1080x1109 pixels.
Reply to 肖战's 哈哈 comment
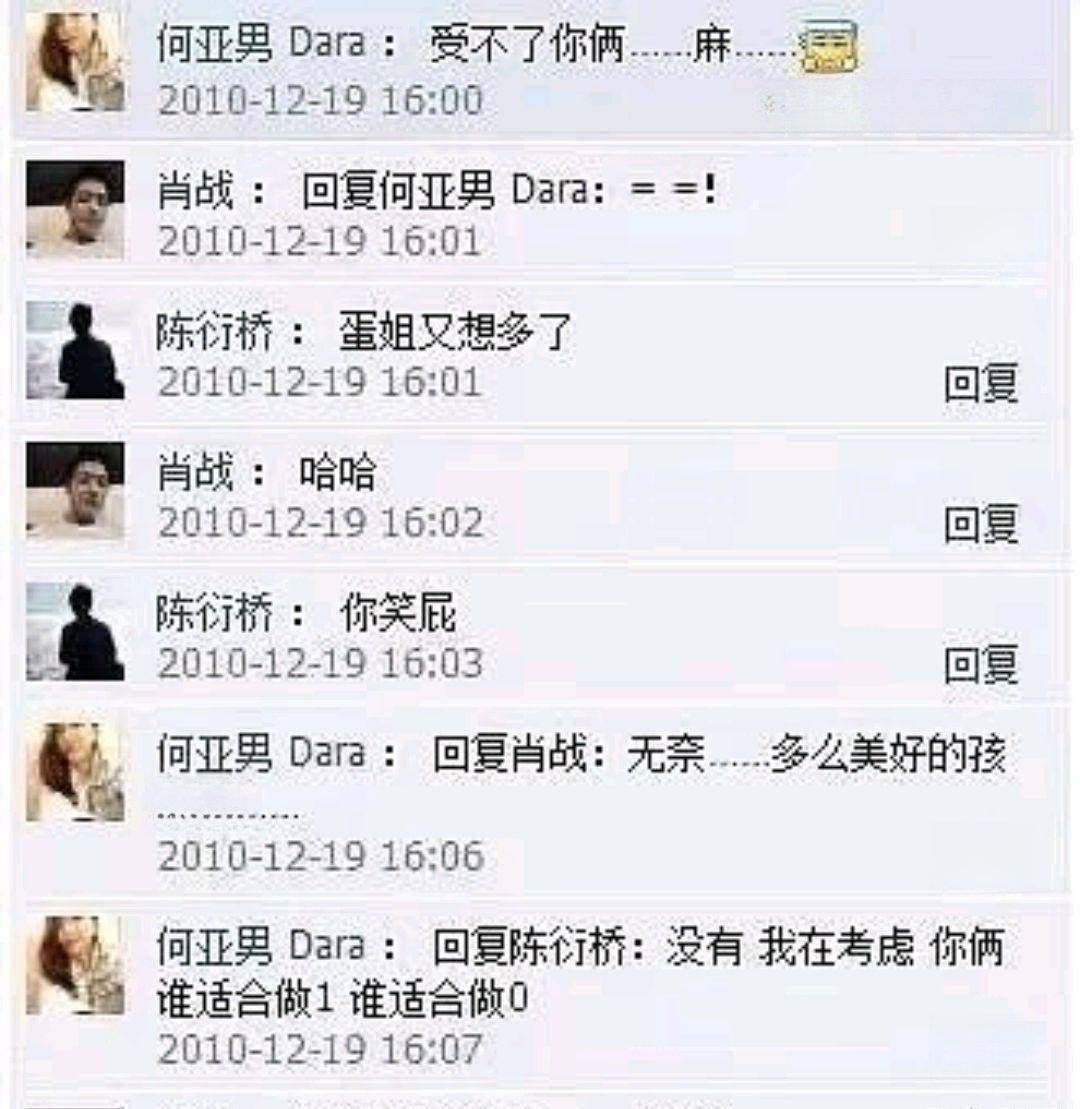pyautogui.click(x=981, y=524)
